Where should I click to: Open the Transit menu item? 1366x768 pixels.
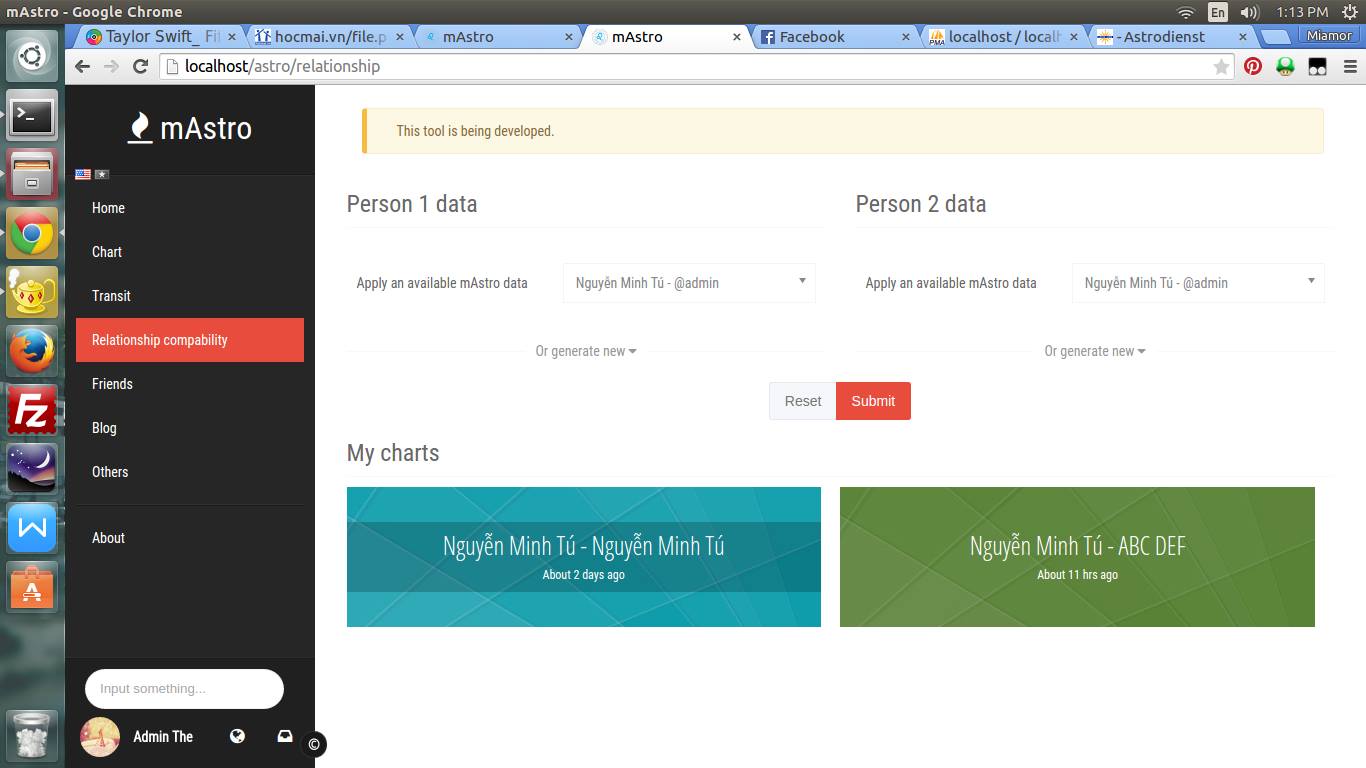pos(111,296)
